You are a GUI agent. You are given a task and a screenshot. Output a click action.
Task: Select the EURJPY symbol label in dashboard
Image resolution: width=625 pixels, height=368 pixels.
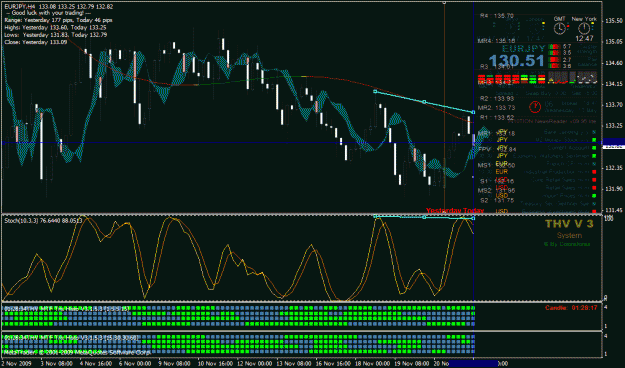[523, 49]
